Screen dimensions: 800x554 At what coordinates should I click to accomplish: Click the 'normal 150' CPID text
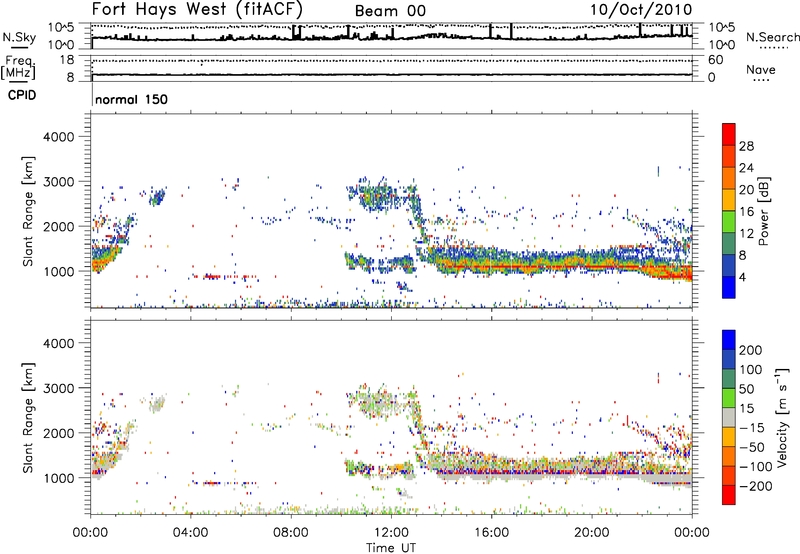(131, 99)
